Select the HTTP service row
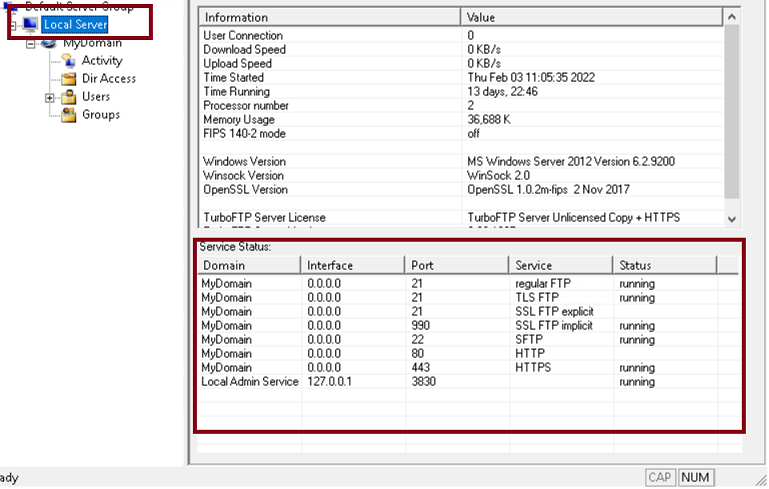 click(468, 354)
